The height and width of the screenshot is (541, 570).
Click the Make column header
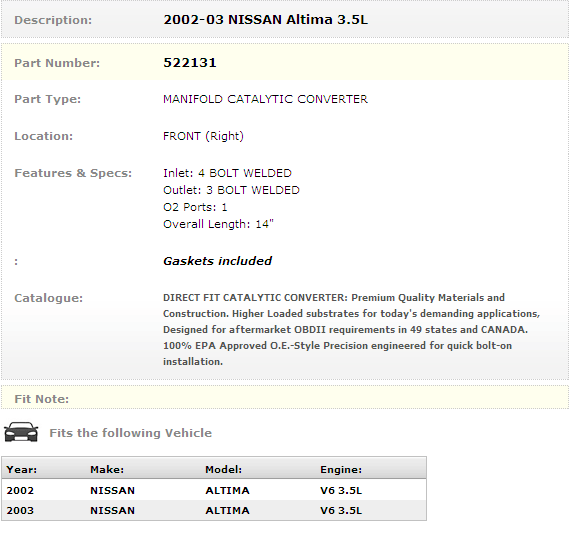click(x=107, y=469)
